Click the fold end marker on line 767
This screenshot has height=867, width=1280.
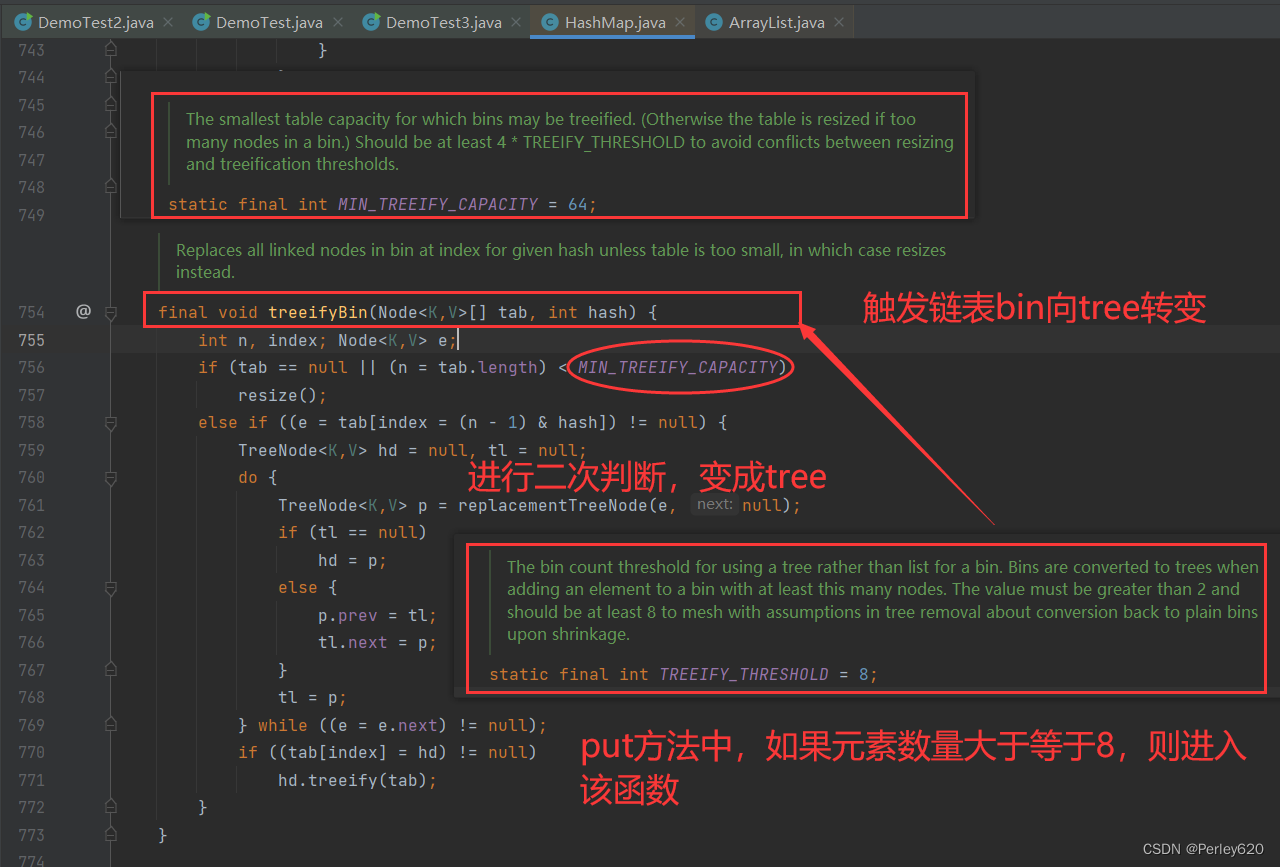111,670
